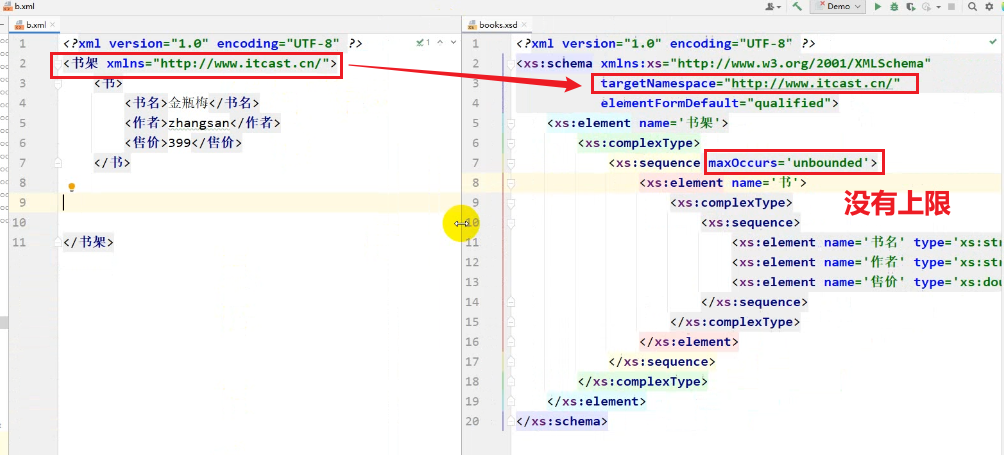Click the closing </书> tag in b.xml
The height and width of the screenshot is (455, 1004).
tap(112, 163)
